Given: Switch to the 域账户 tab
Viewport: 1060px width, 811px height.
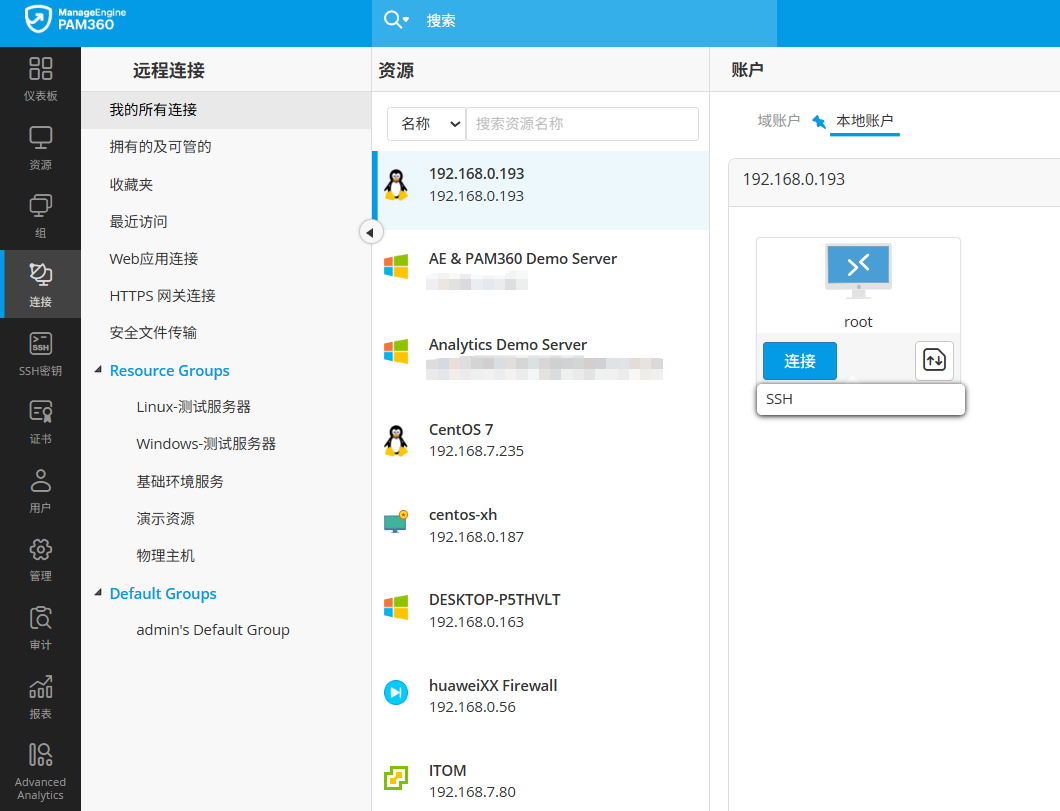Looking at the screenshot, I should click(x=778, y=121).
